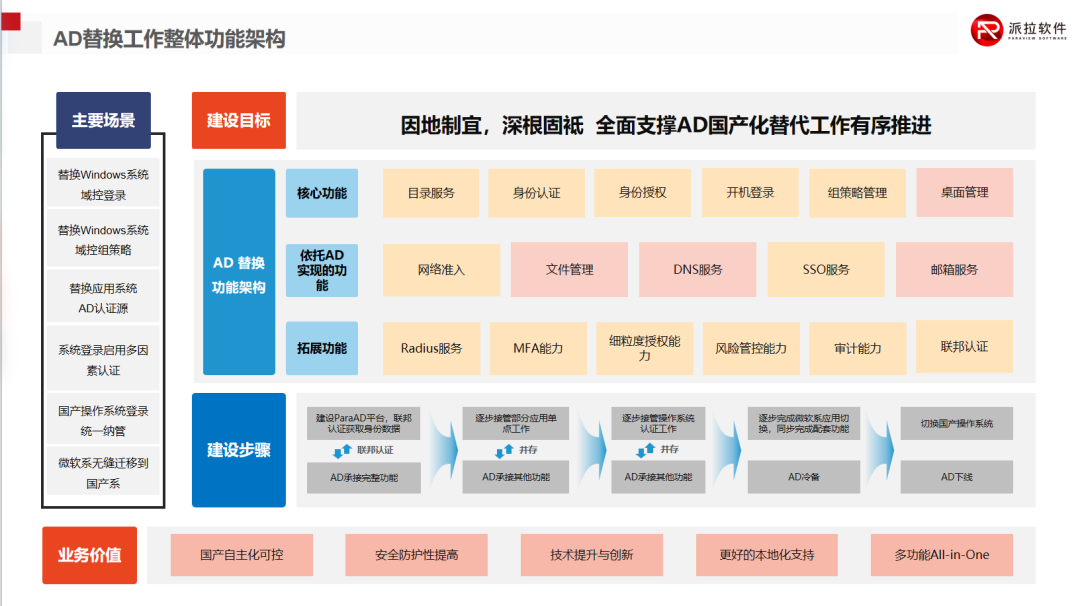Select the 主要场景 dark blue header tab
1080x606 pixels.
(103, 120)
